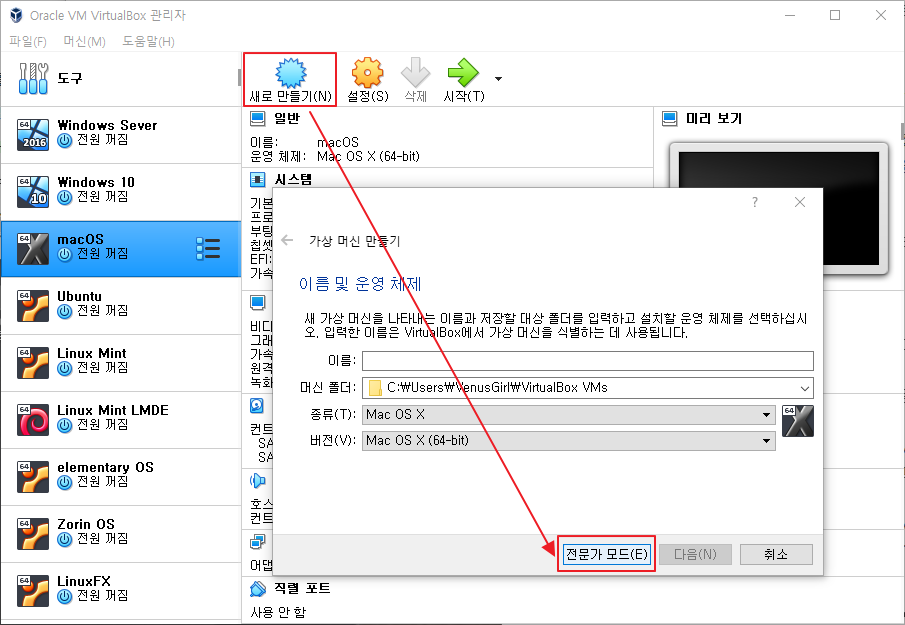Click the 'Zorin OS' VM name
The width and height of the screenshot is (905, 625).
click(x=86, y=524)
